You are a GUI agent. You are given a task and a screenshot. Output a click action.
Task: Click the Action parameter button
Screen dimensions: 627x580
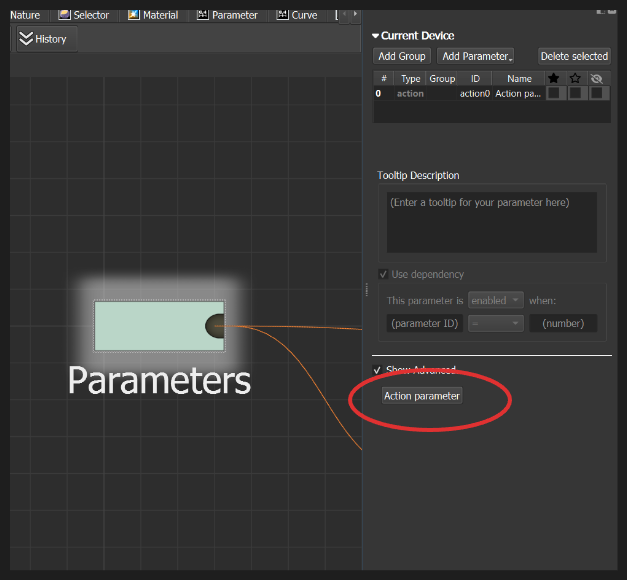(422, 396)
